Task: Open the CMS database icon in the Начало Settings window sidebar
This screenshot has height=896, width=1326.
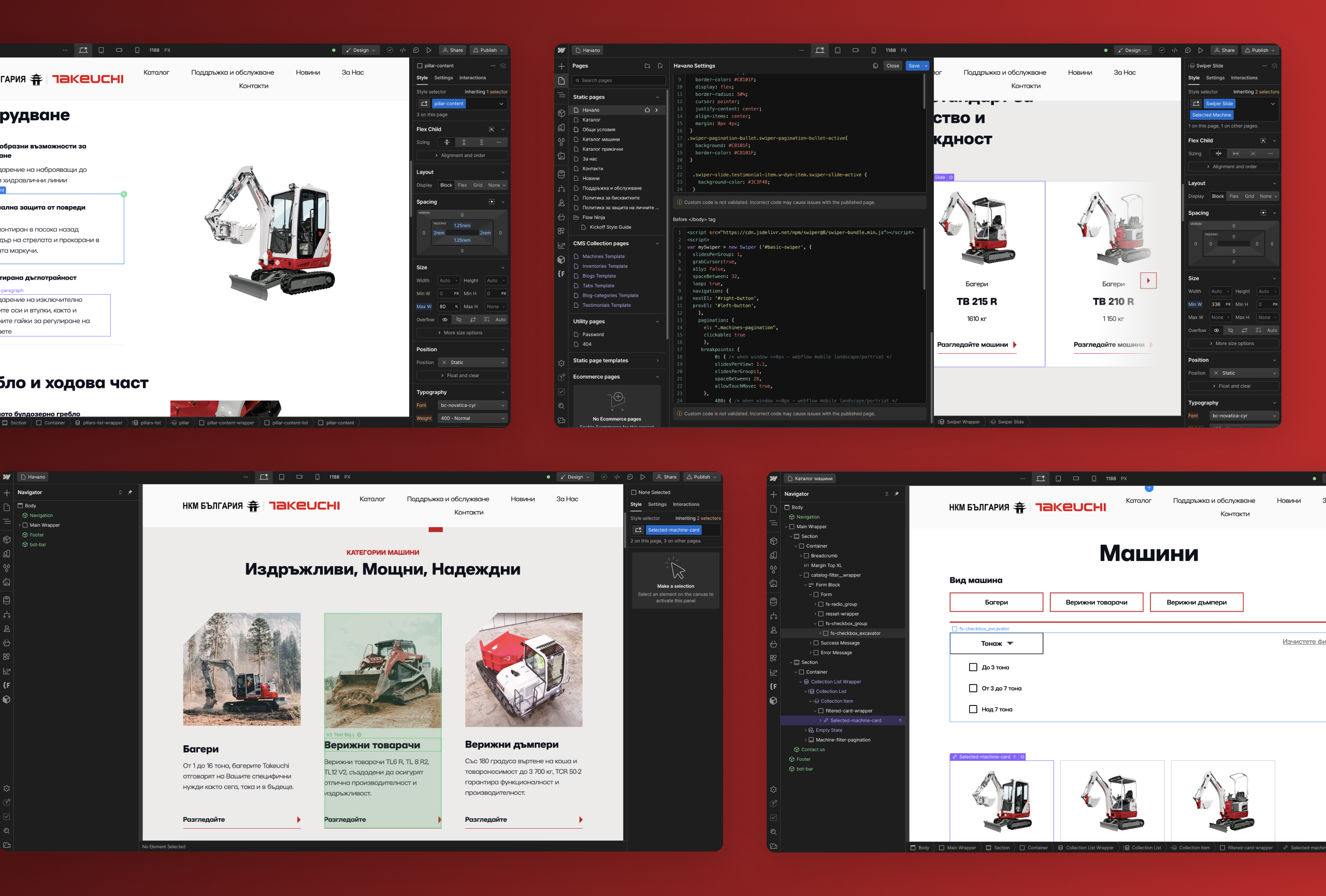Action: click(561, 175)
